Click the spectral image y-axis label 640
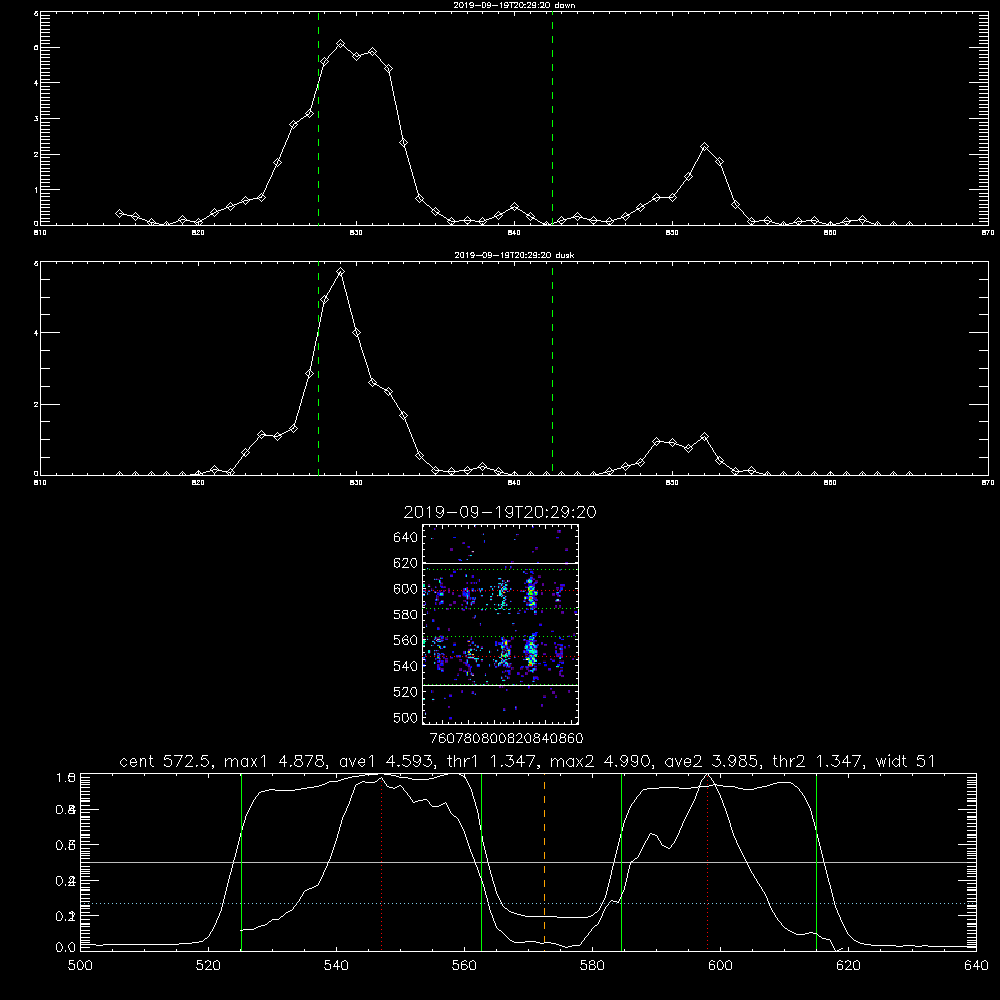This screenshot has width=1000, height=1000. point(406,538)
